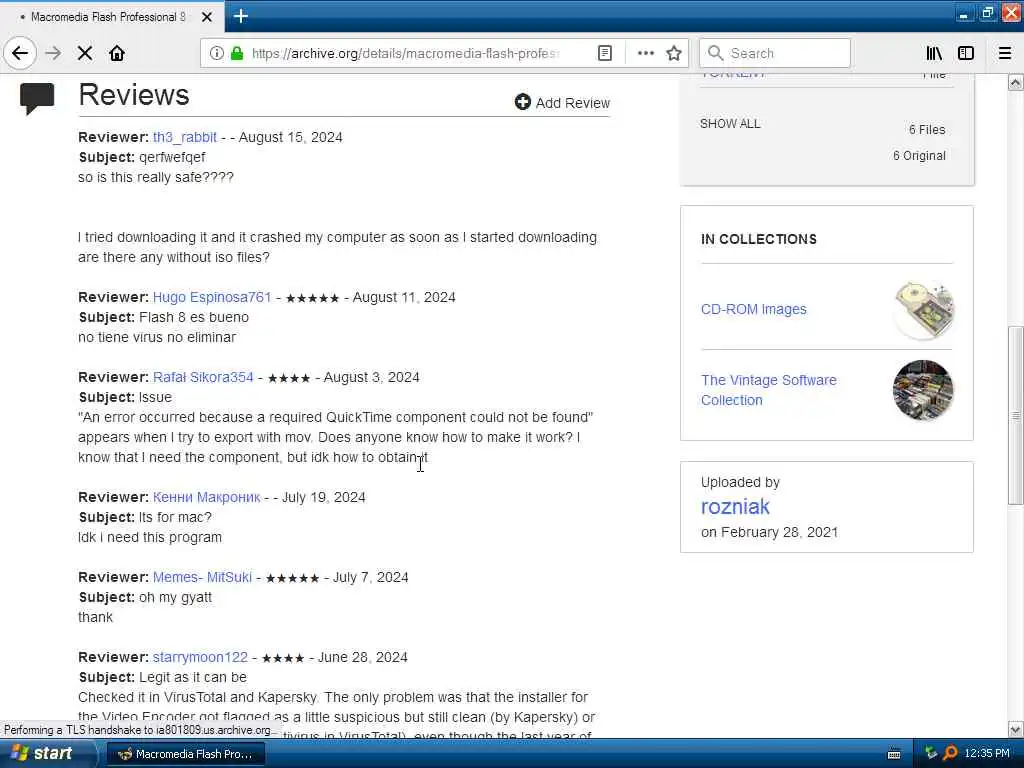Open a new tab with plus button
This screenshot has width=1024, height=768.
tap(240, 16)
